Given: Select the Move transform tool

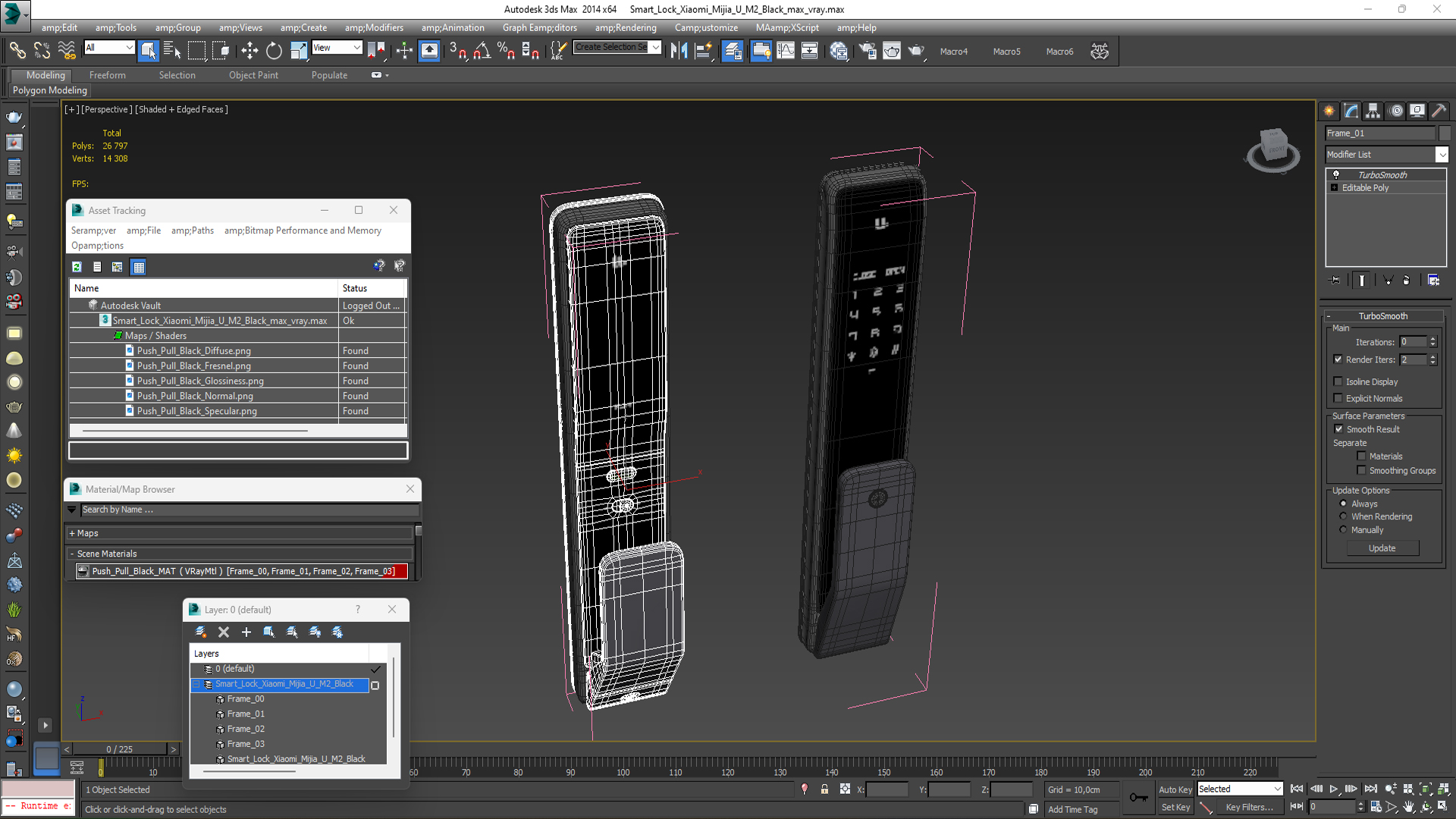Looking at the screenshot, I should (x=249, y=51).
